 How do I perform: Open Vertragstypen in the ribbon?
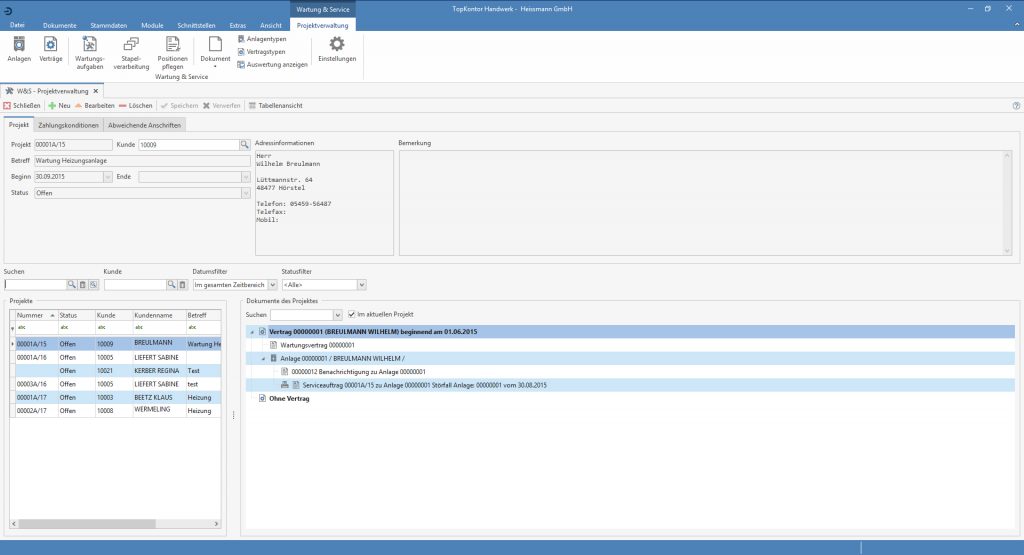[261, 52]
